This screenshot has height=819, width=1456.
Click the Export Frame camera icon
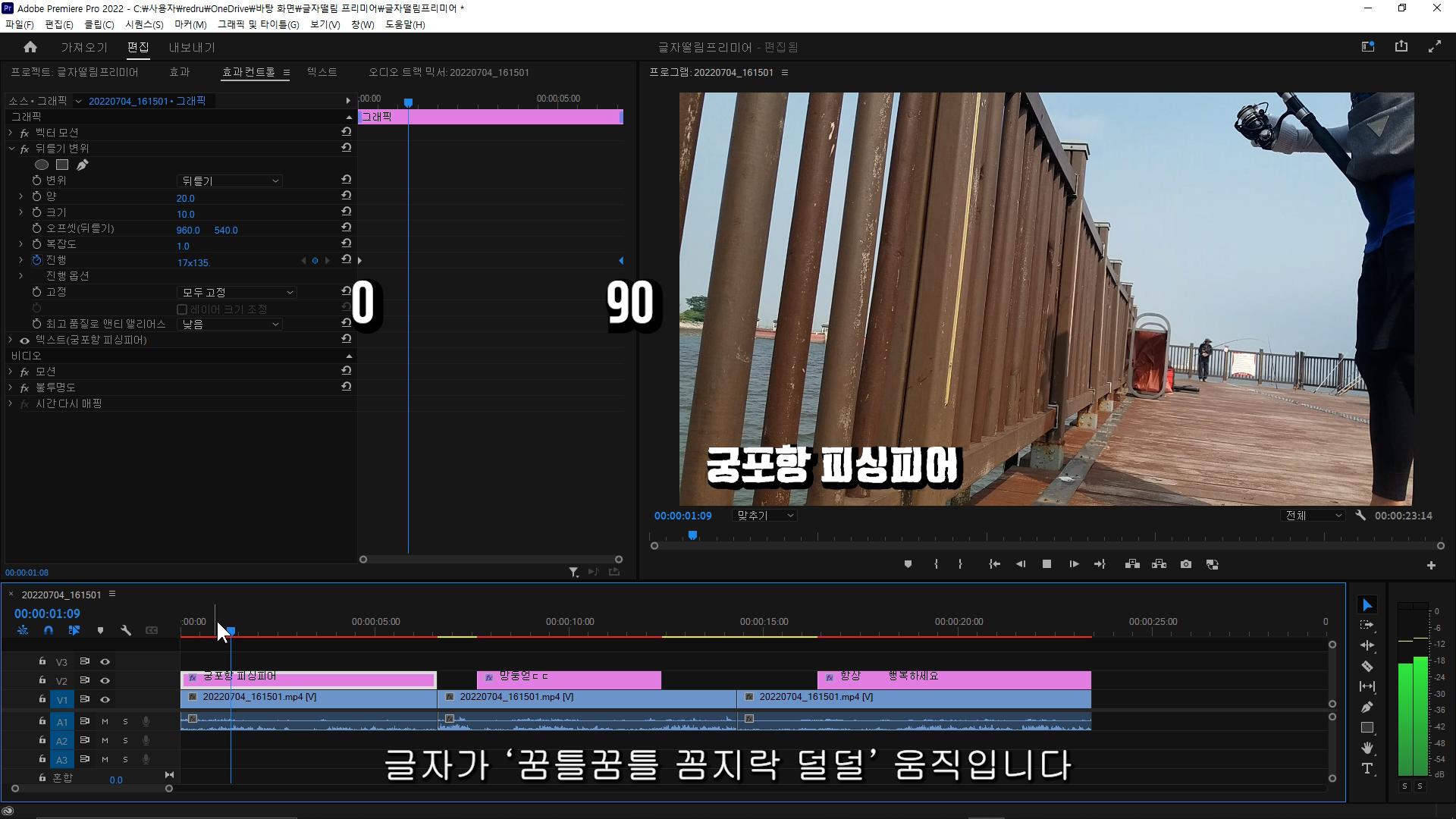[1186, 564]
